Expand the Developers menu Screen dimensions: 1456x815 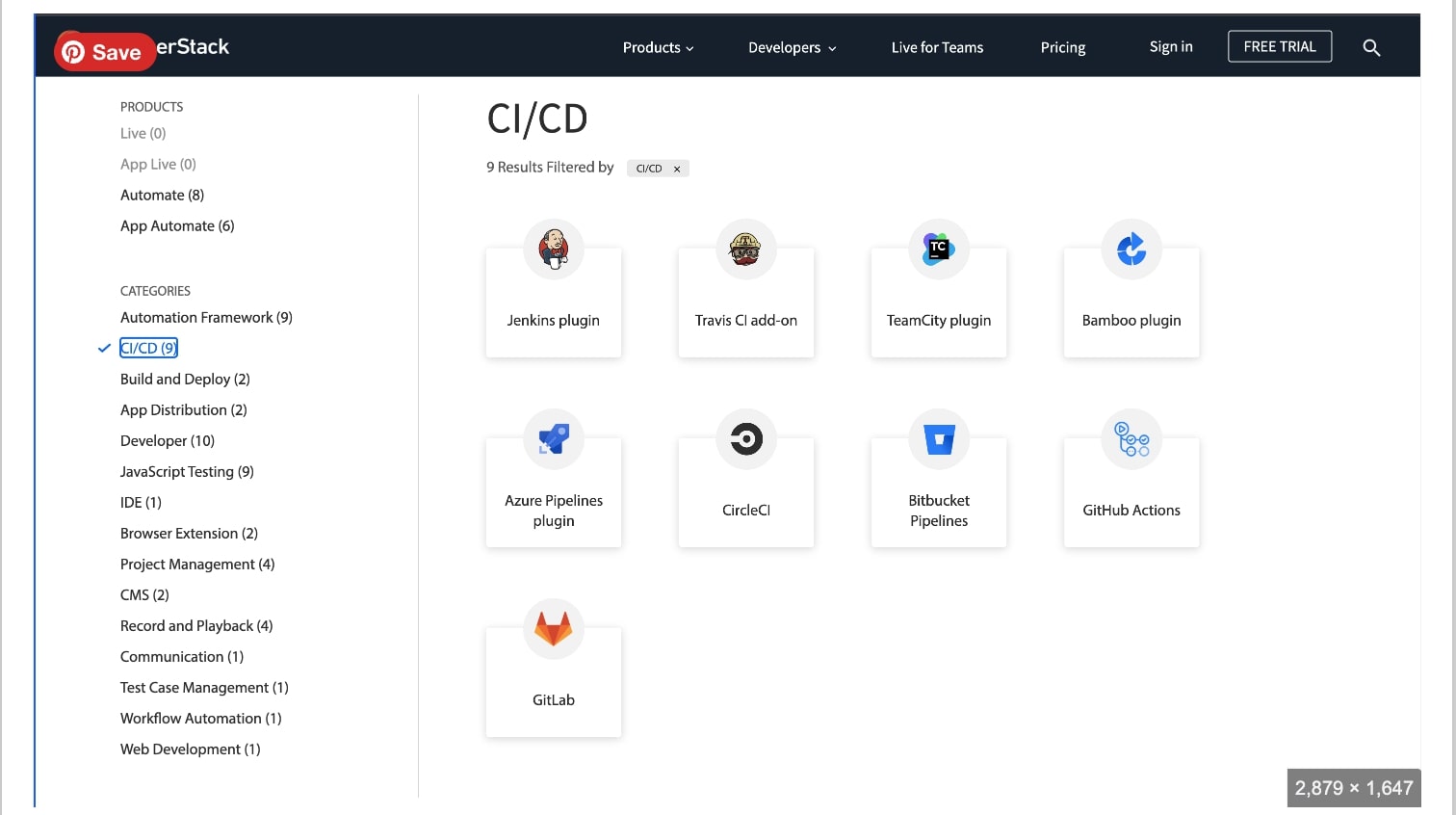[x=792, y=47]
